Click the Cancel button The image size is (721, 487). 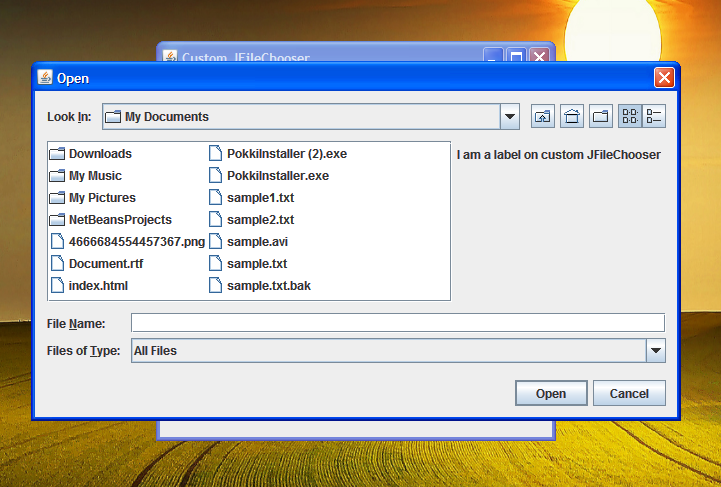(x=629, y=393)
